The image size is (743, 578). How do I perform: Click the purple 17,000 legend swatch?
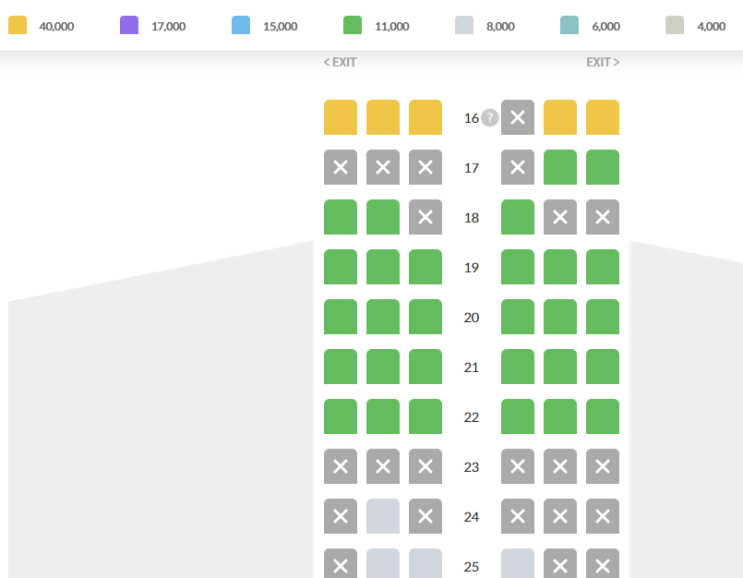[129, 26]
